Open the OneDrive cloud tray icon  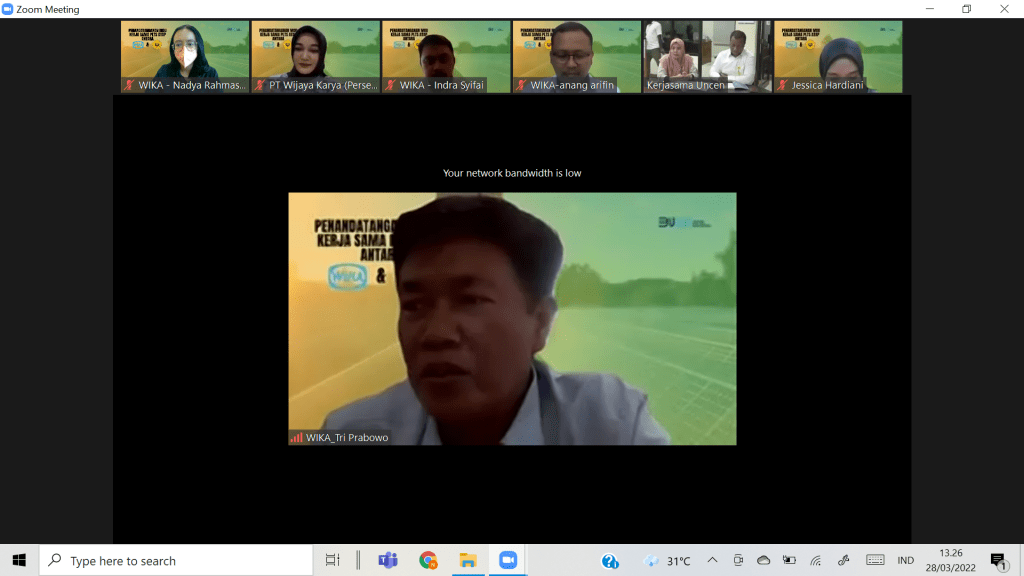coord(763,560)
